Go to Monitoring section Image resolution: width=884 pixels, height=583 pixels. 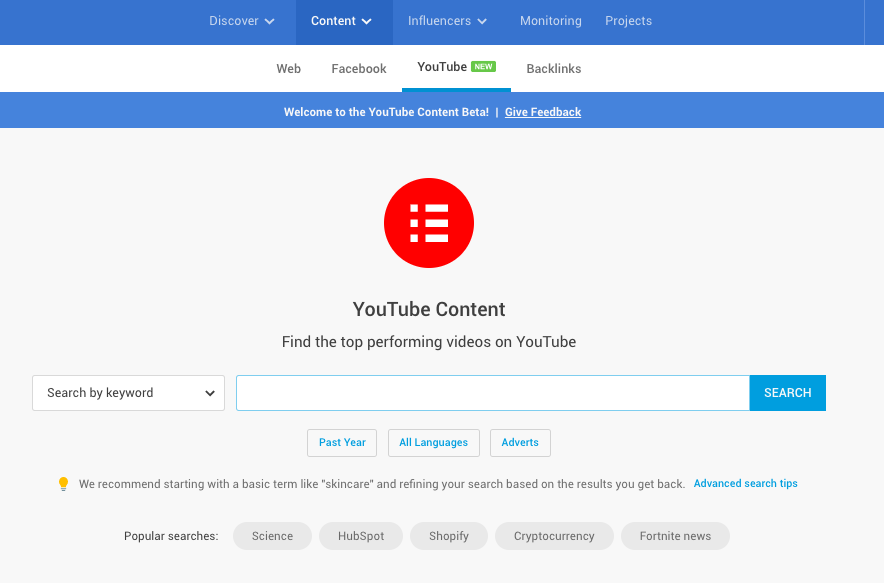(x=550, y=21)
